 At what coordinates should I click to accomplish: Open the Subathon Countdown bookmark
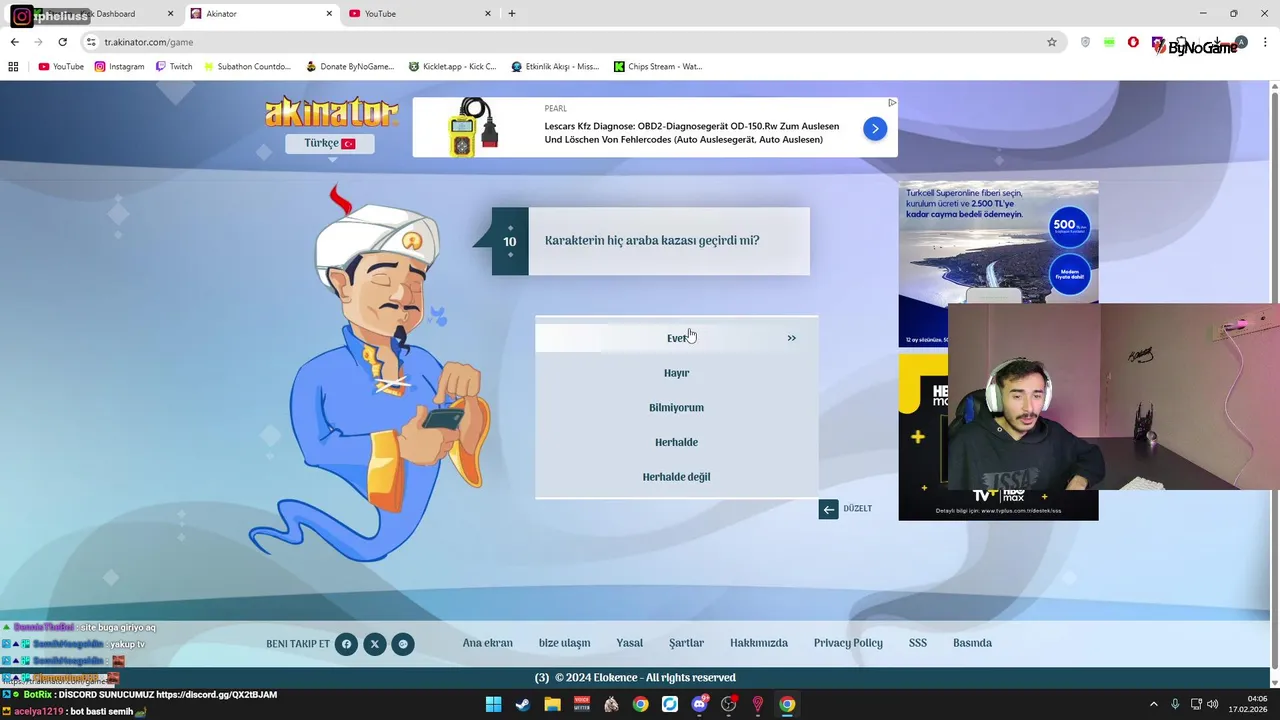click(247, 67)
